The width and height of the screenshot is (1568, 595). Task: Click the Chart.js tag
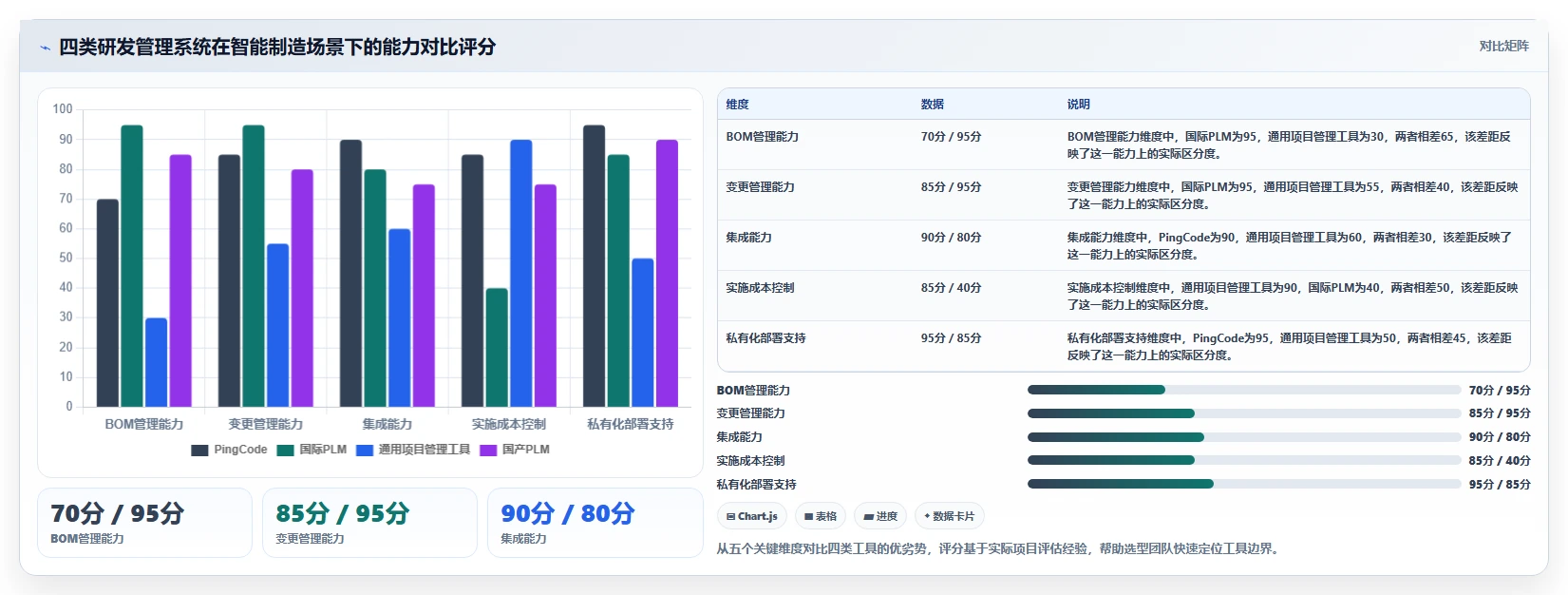751,516
